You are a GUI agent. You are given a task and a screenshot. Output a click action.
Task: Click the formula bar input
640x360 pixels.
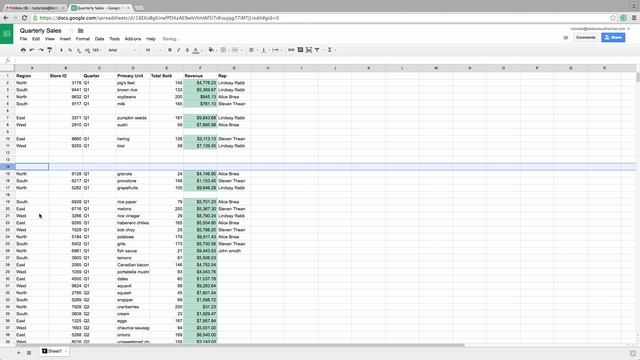pos(327,60)
